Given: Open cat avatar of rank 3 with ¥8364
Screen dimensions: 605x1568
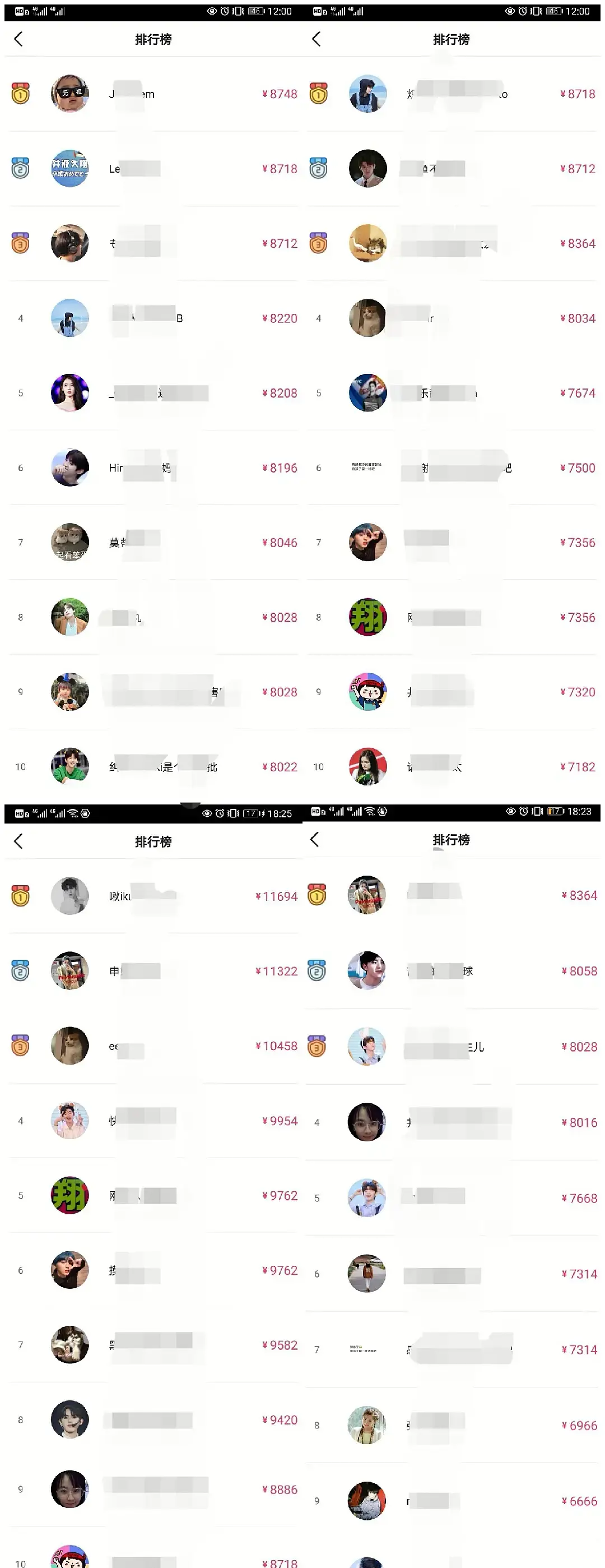Looking at the screenshot, I should tap(368, 243).
